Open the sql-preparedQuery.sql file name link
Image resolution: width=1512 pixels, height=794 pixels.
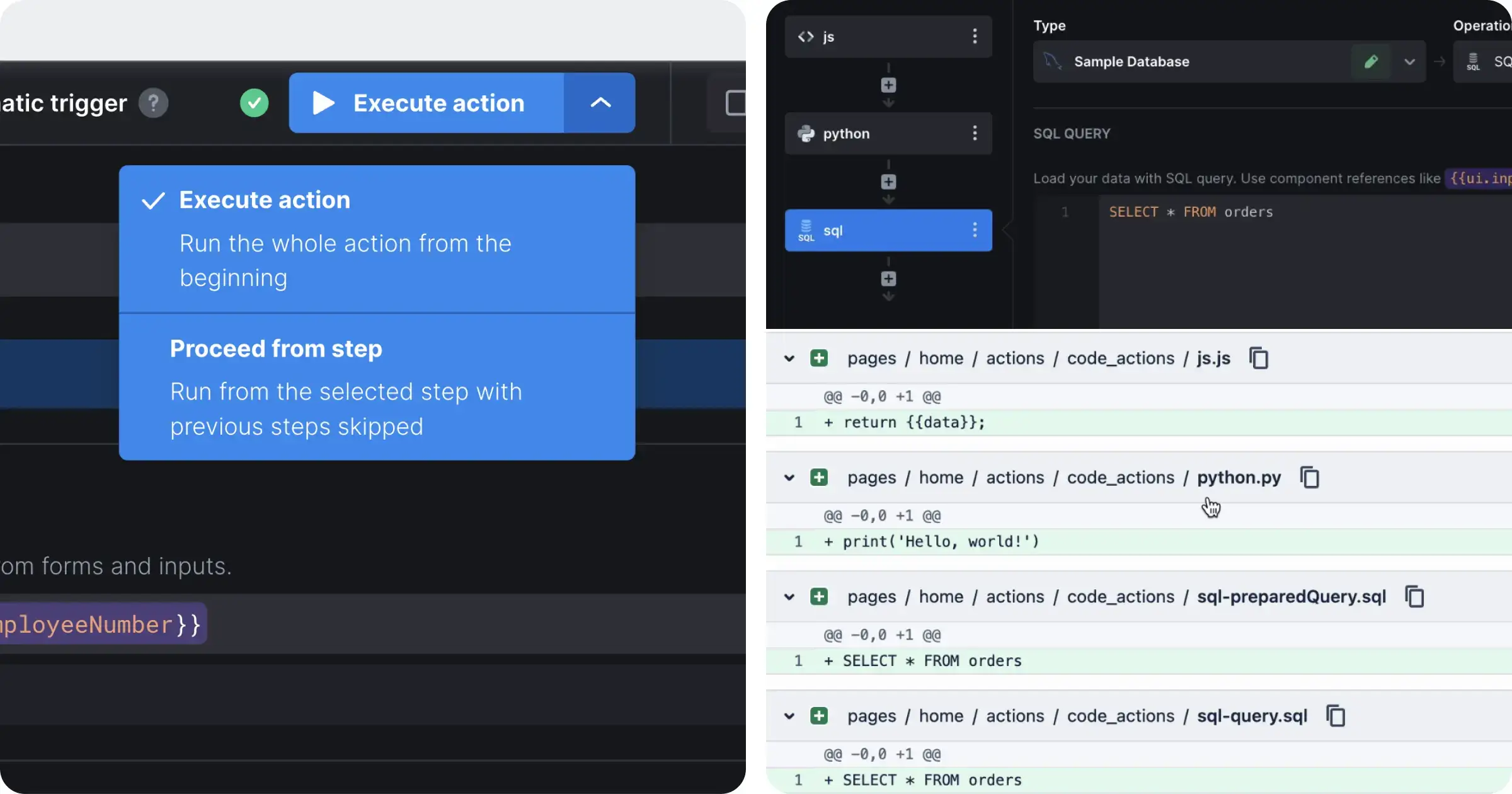1291,597
